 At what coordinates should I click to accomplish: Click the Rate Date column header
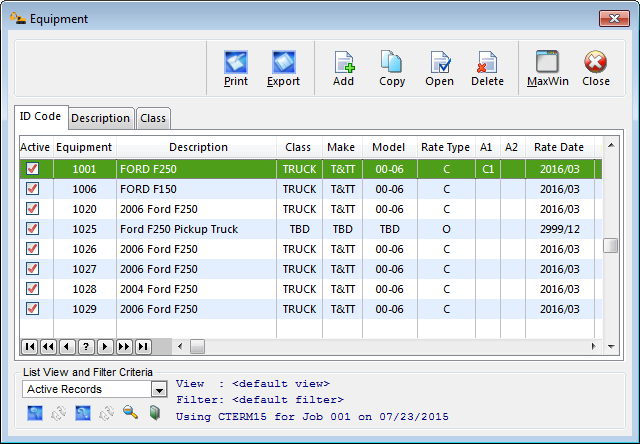(x=560, y=147)
